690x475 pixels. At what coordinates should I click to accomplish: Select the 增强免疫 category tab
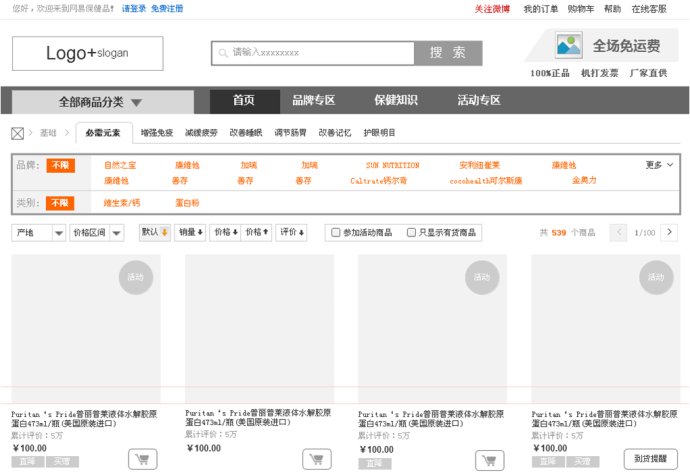[x=156, y=133]
